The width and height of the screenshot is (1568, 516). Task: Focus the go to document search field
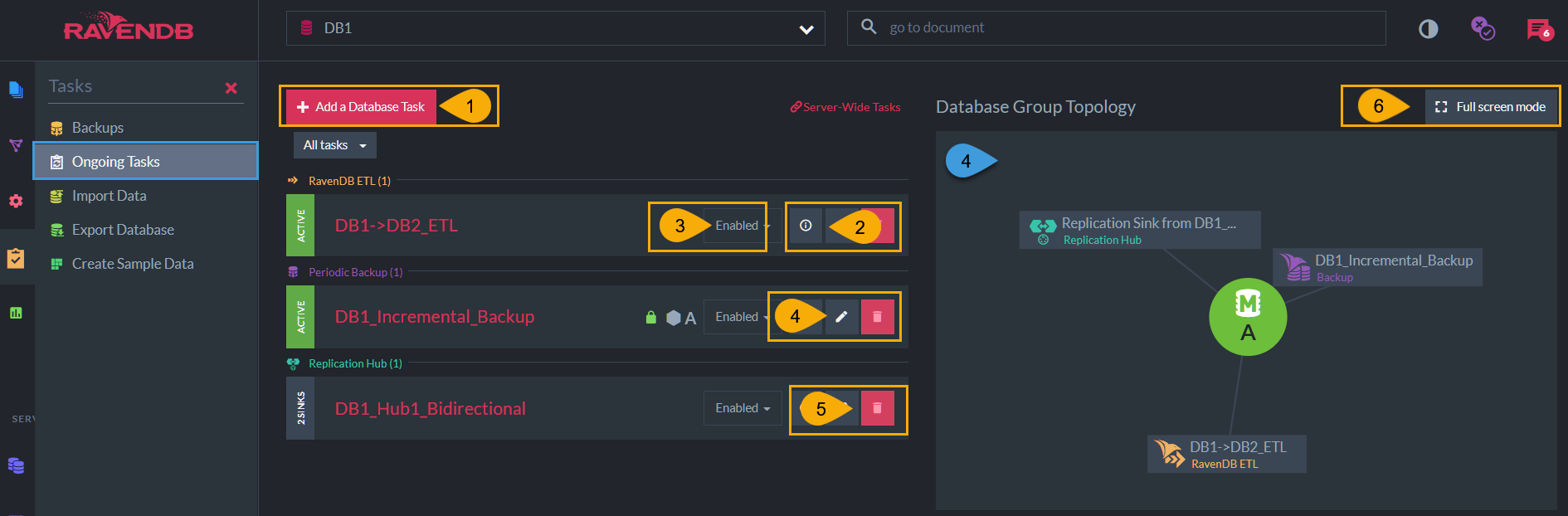(x=1116, y=28)
